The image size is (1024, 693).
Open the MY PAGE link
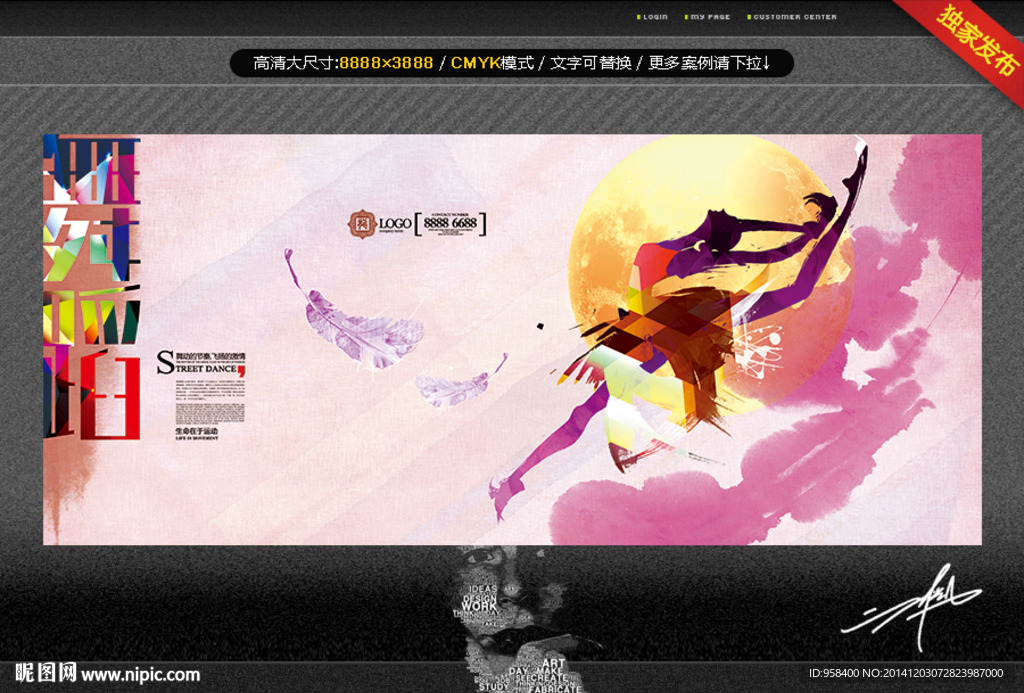click(x=709, y=17)
